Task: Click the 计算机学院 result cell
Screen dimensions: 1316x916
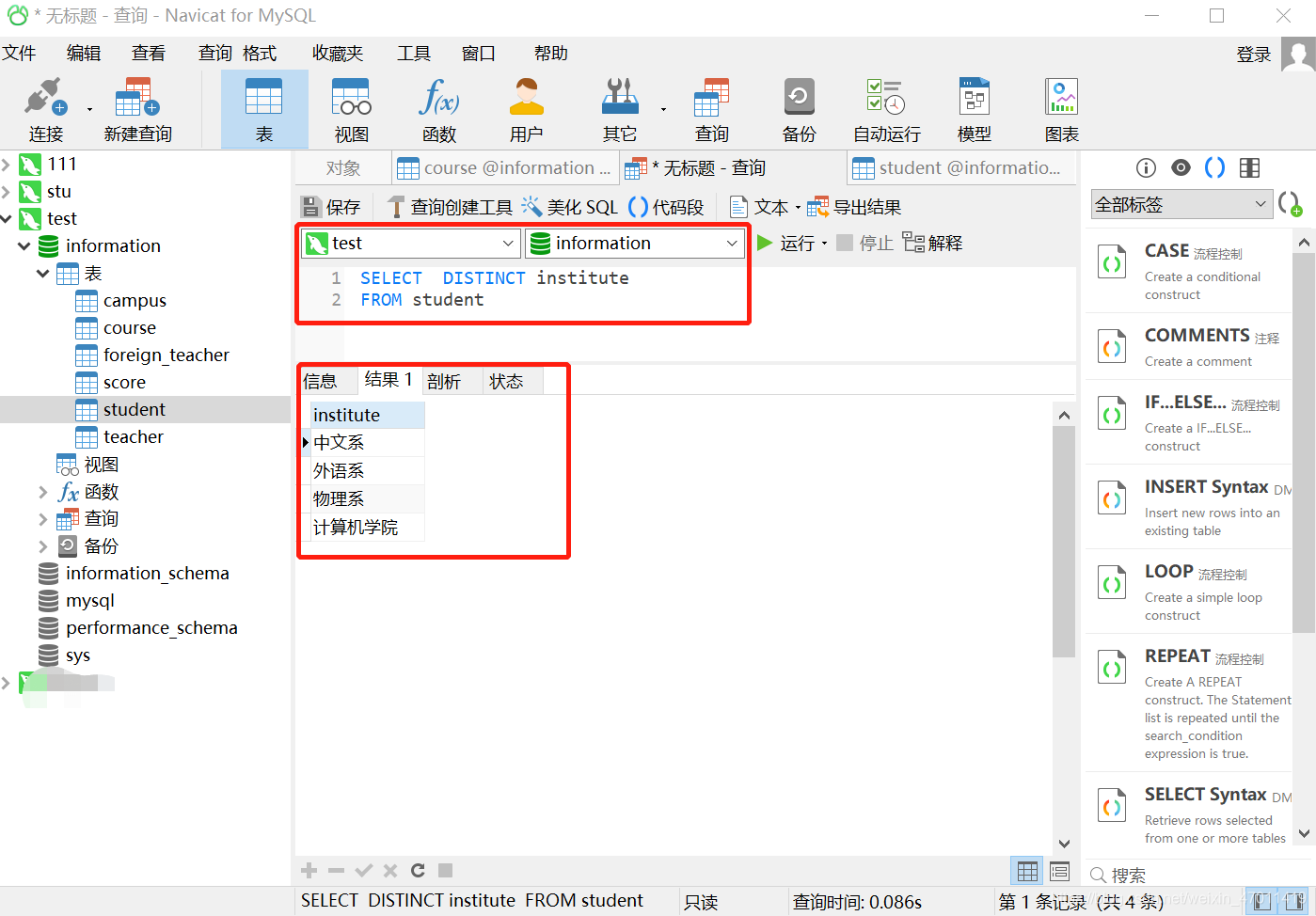Action: [368, 528]
